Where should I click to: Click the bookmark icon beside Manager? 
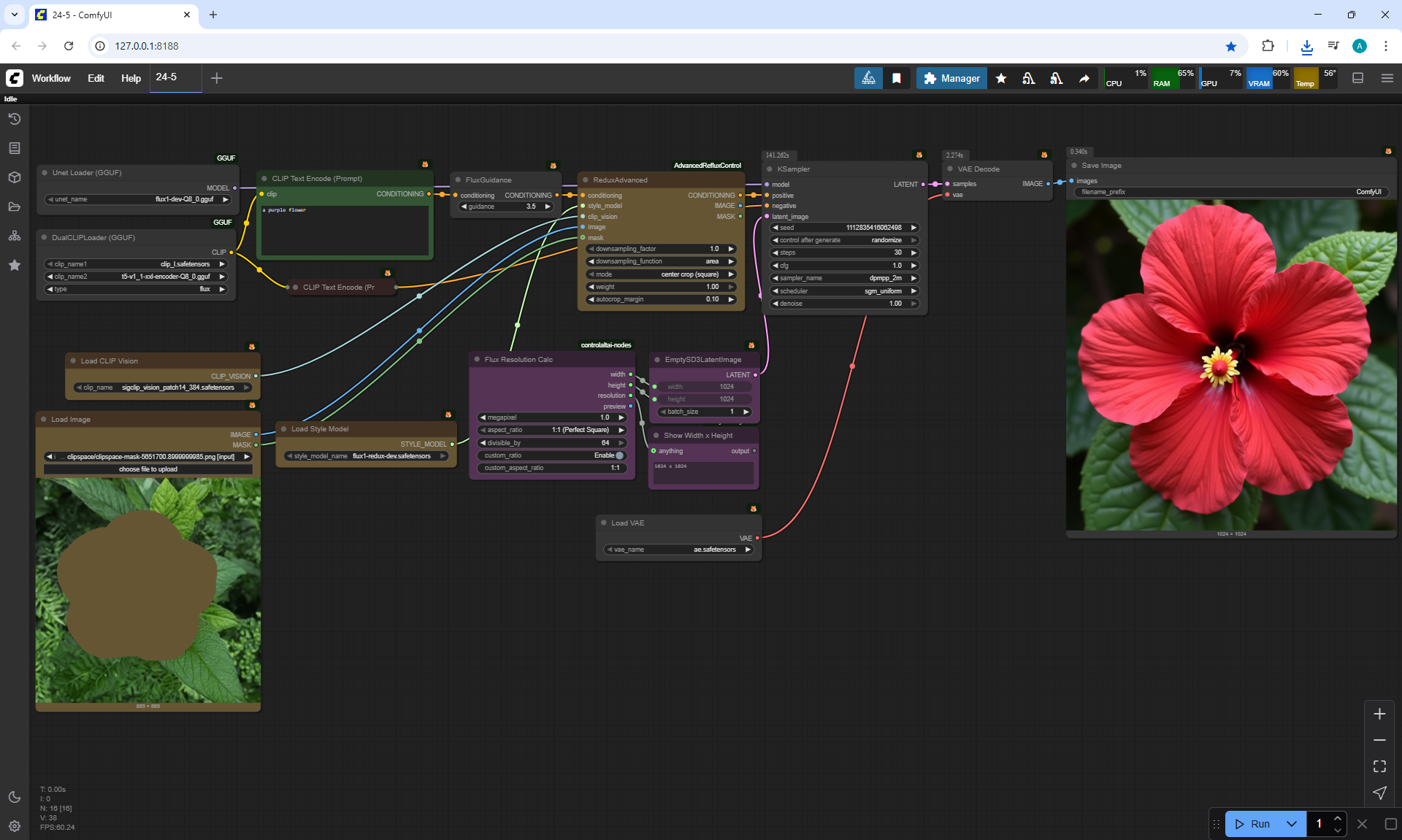pyautogui.click(x=896, y=78)
